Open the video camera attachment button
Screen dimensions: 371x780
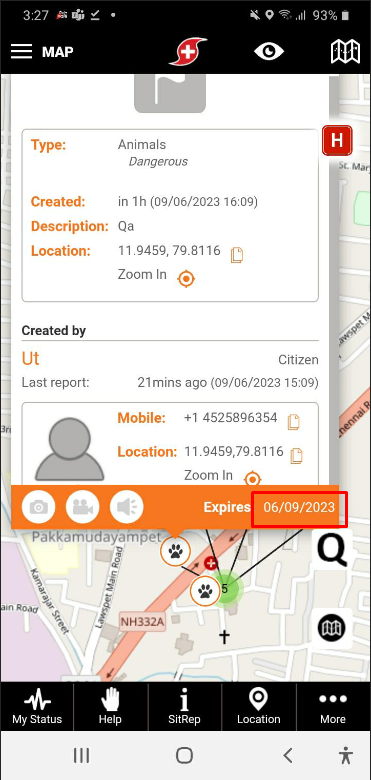click(x=83, y=507)
